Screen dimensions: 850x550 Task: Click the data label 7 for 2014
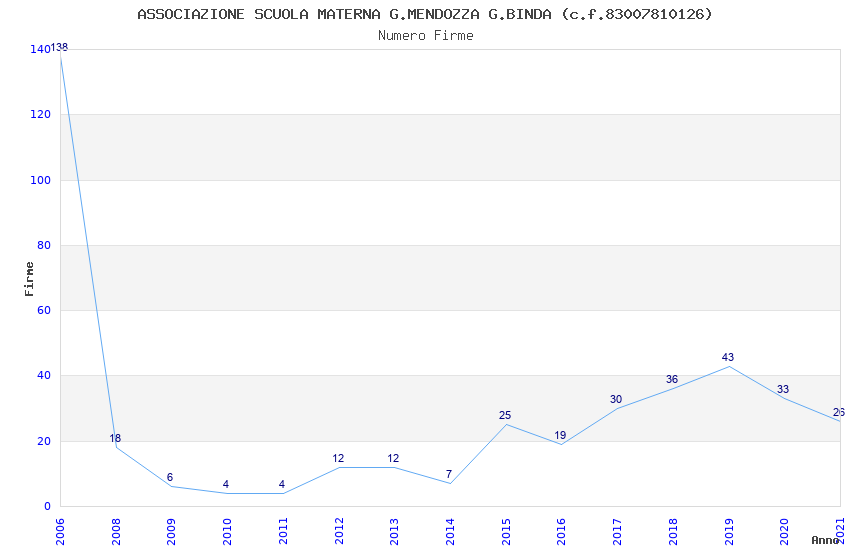point(449,474)
